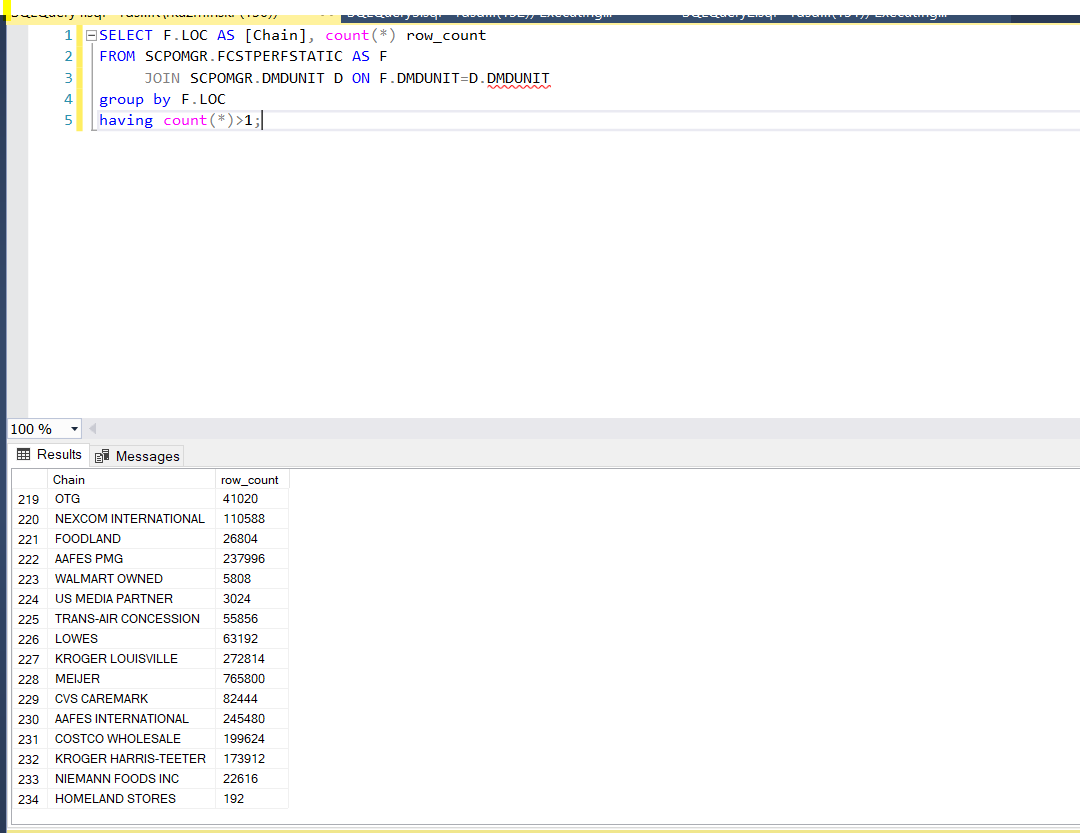Select row header 219
This screenshot has height=833, width=1080.
[28, 499]
